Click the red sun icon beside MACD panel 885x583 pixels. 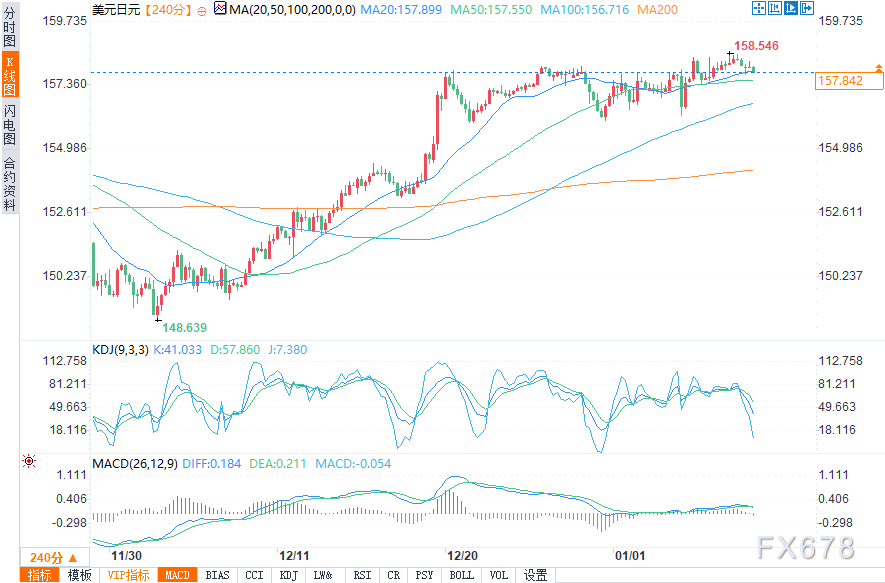coord(28,461)
